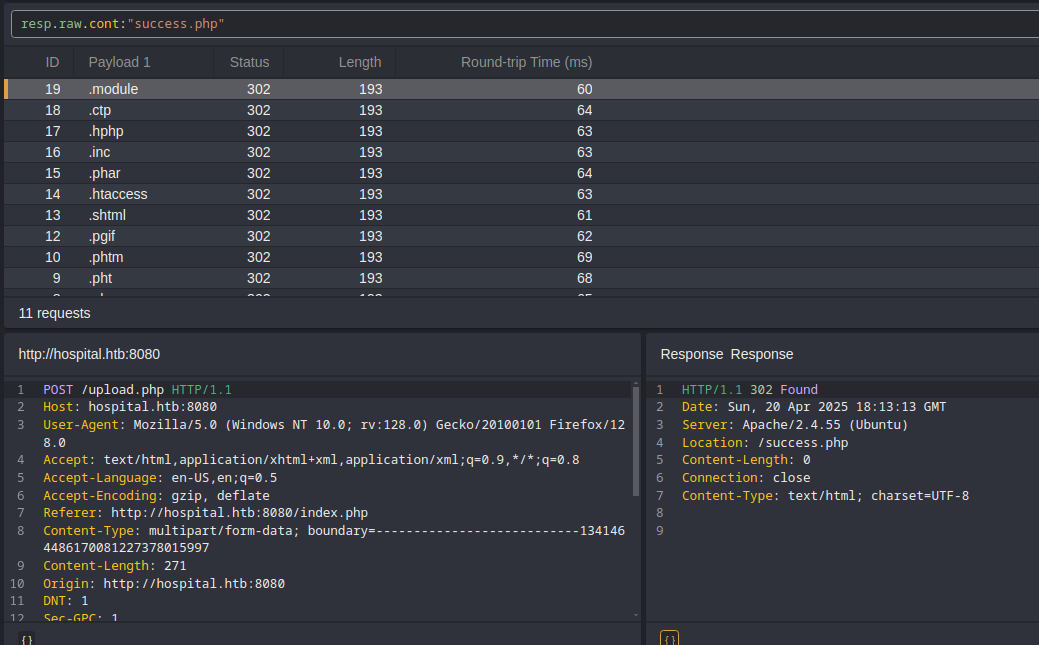Click the Content-Length: 0 response line

pos(746,460)
